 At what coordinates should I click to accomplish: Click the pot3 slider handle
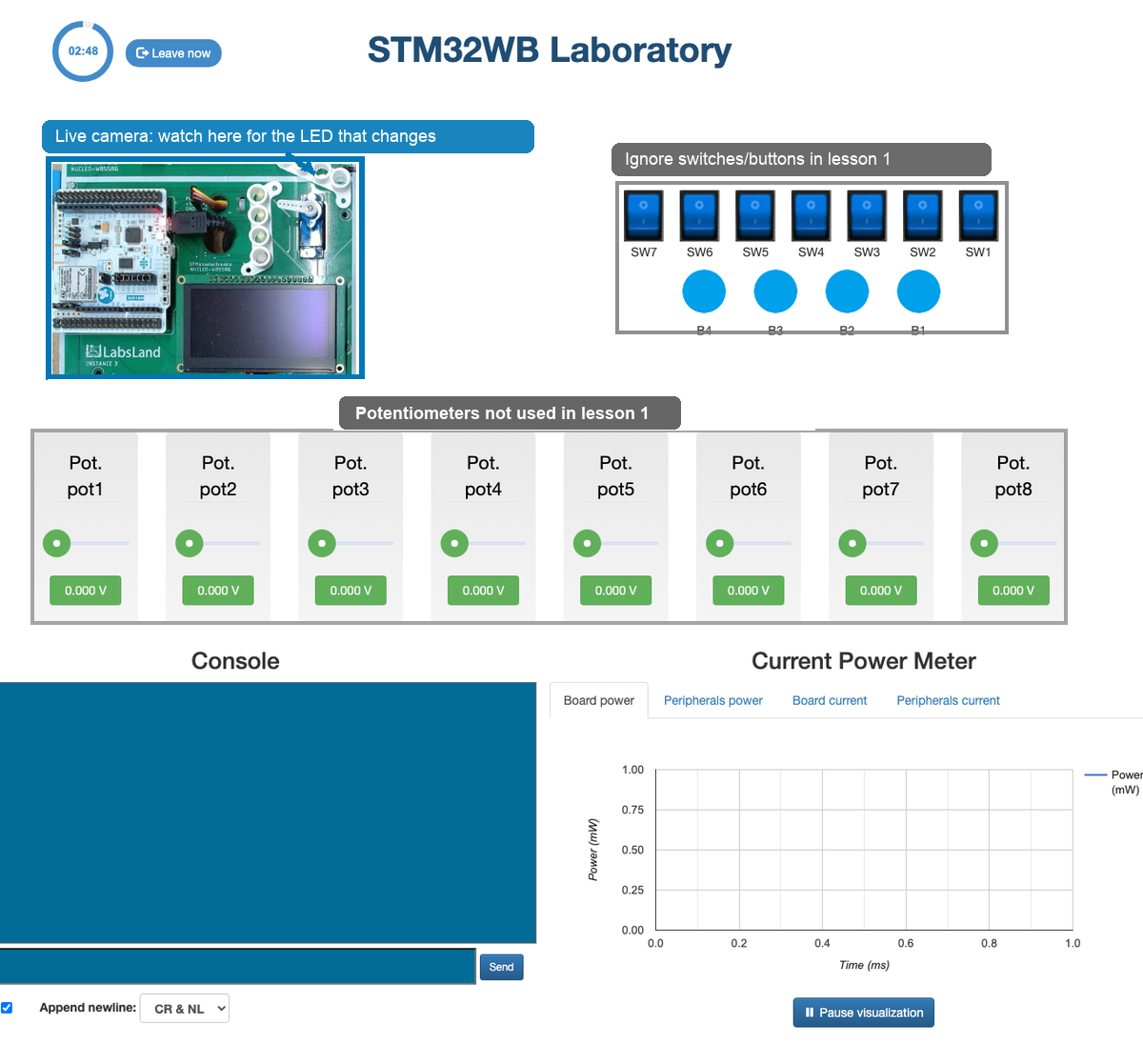[322, 544]
